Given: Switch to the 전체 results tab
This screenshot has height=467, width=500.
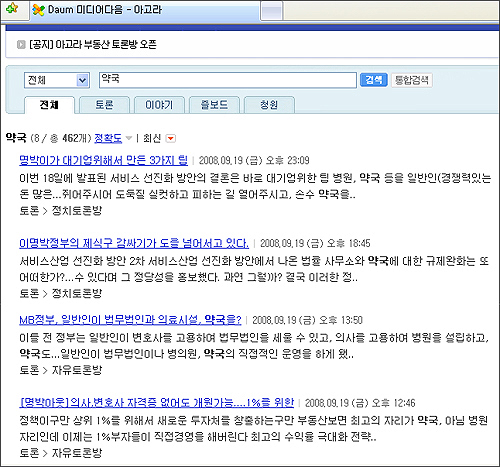Looking at the screenshot, I should coord(49,105).
